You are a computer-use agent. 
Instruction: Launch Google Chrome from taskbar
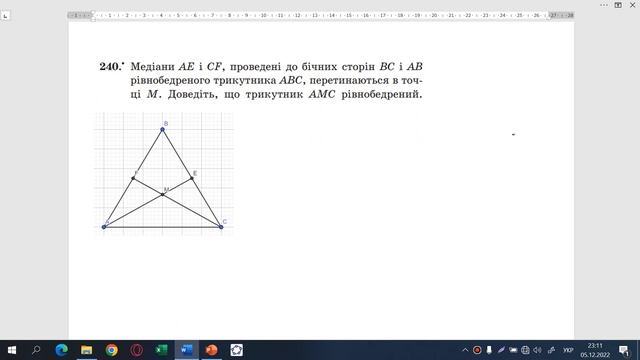click(x=111, y=350)
